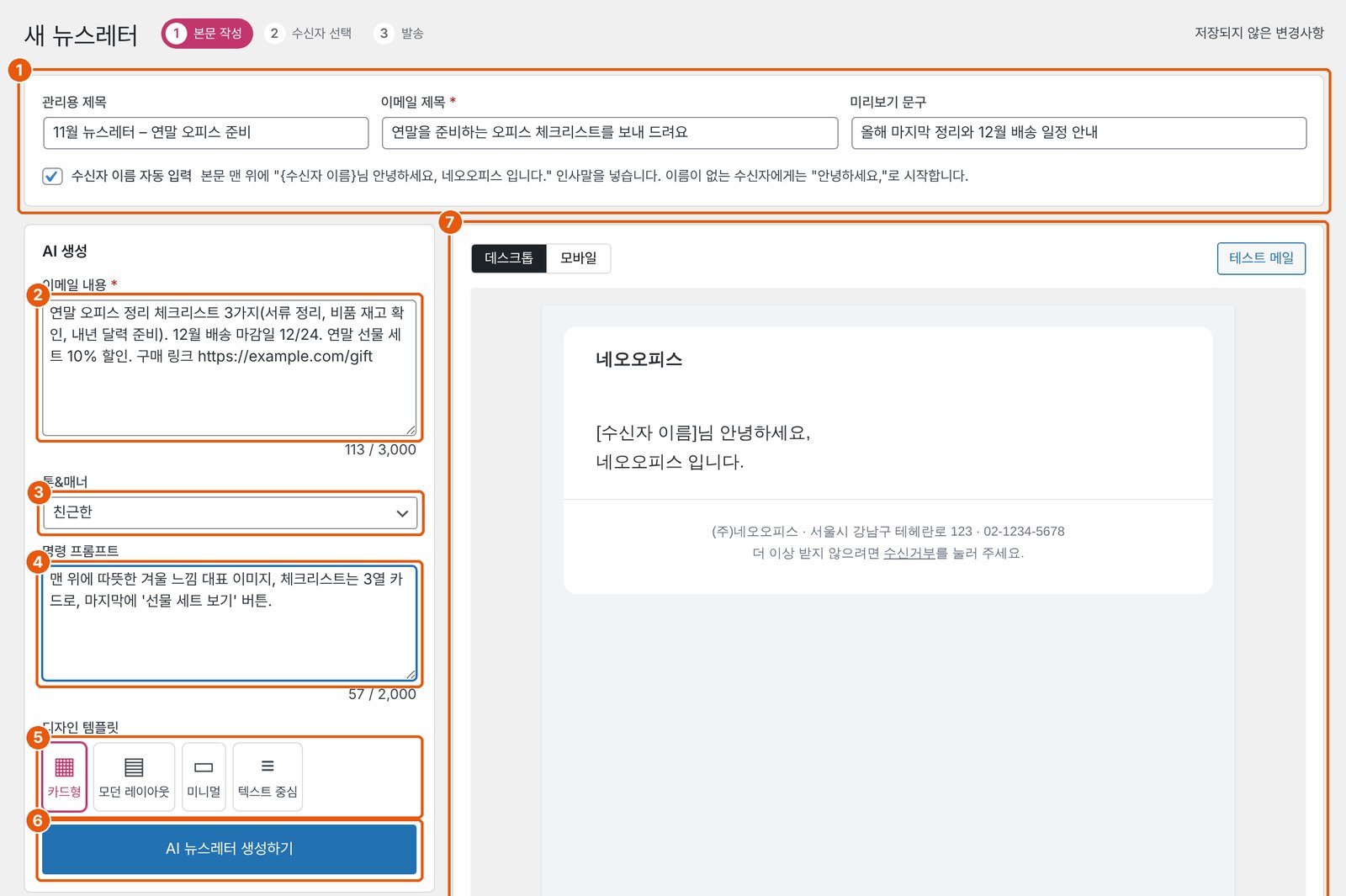Click the 113 / 3,000 character counter
Image resolution: width=1346 pixels, height=896 pixels.
(380, 449)
